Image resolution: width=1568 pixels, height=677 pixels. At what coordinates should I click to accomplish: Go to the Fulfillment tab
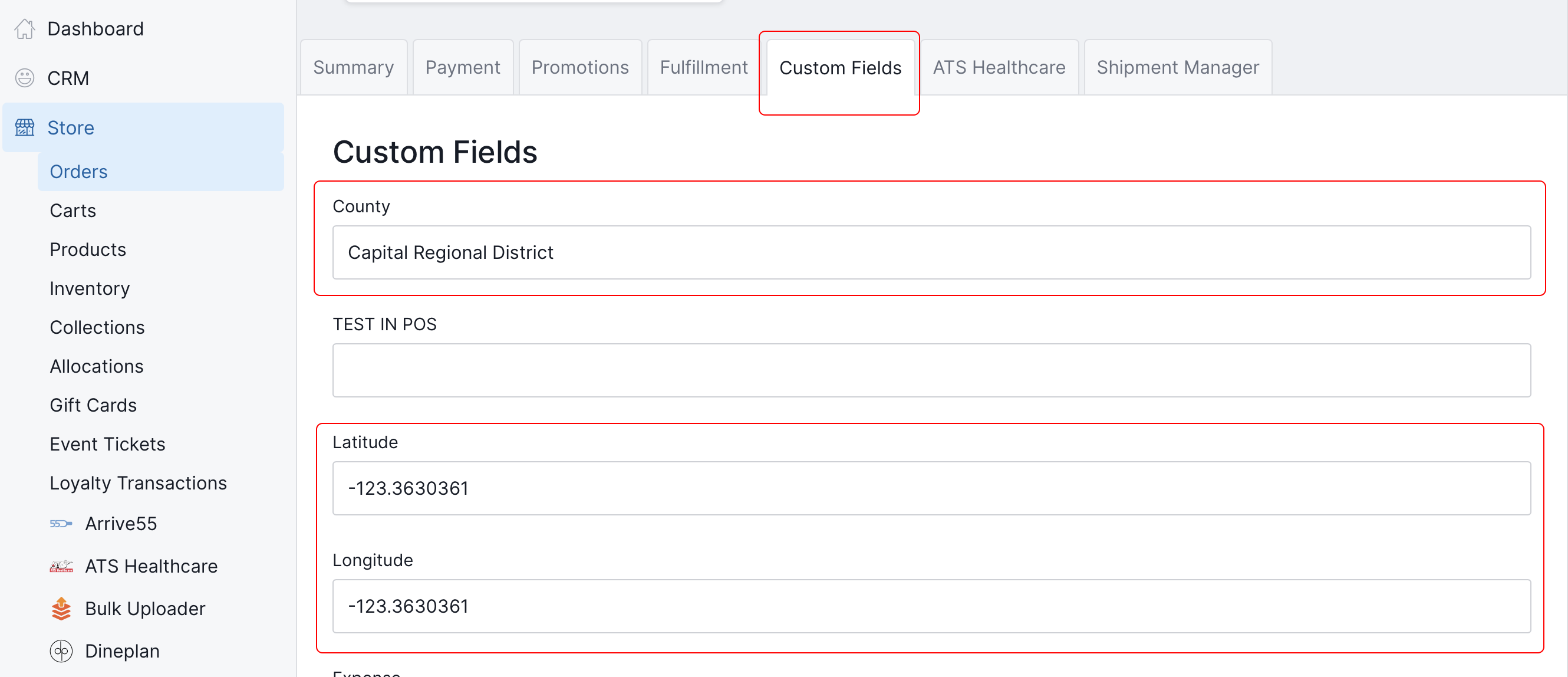704,68
